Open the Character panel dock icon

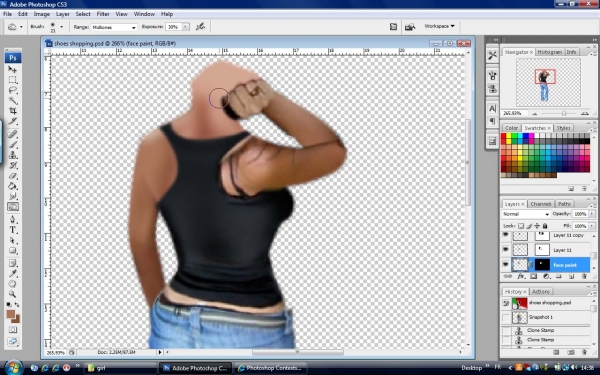coord(492,108)
